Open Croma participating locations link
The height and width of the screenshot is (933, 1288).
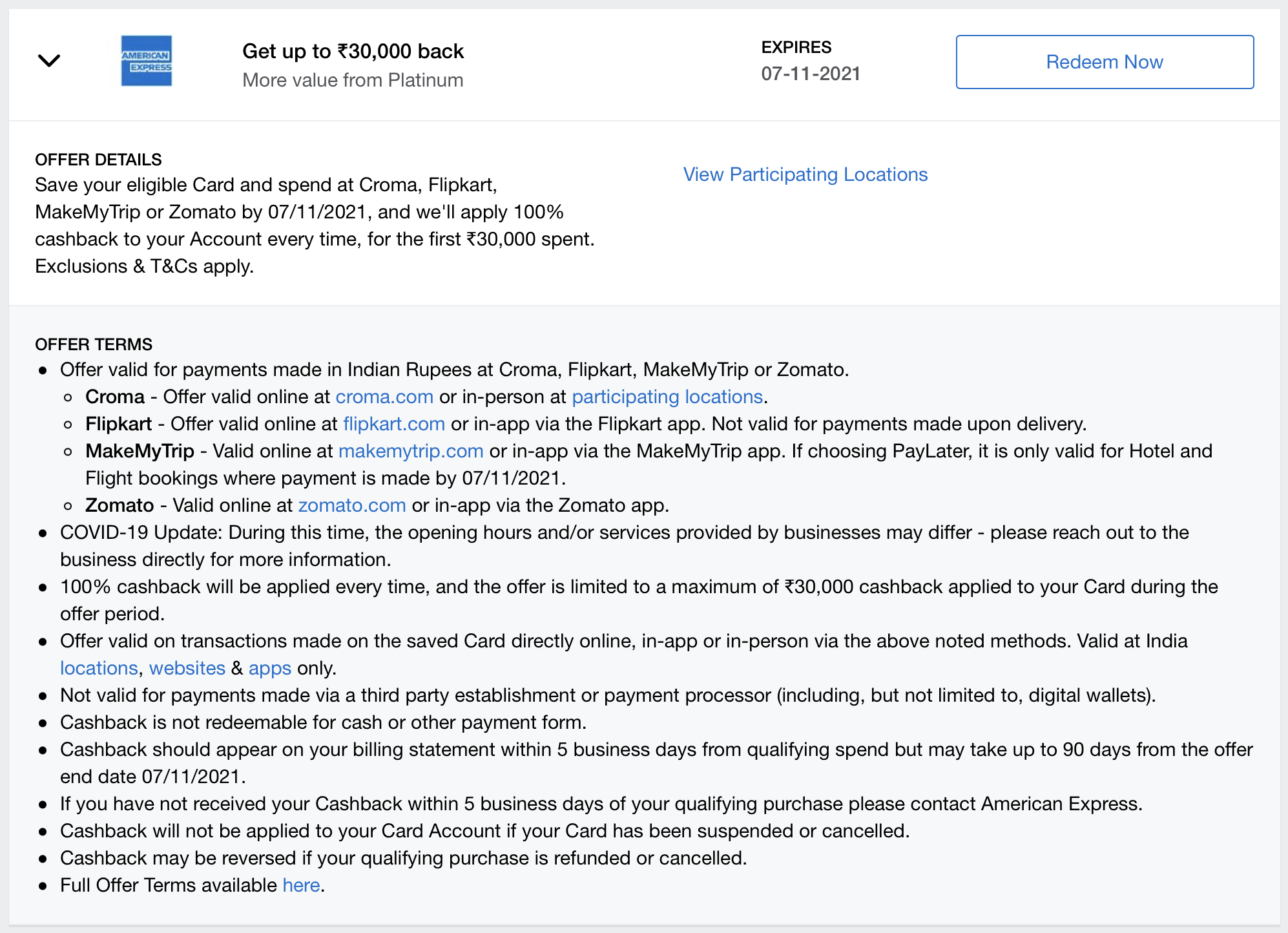point(667,397)
